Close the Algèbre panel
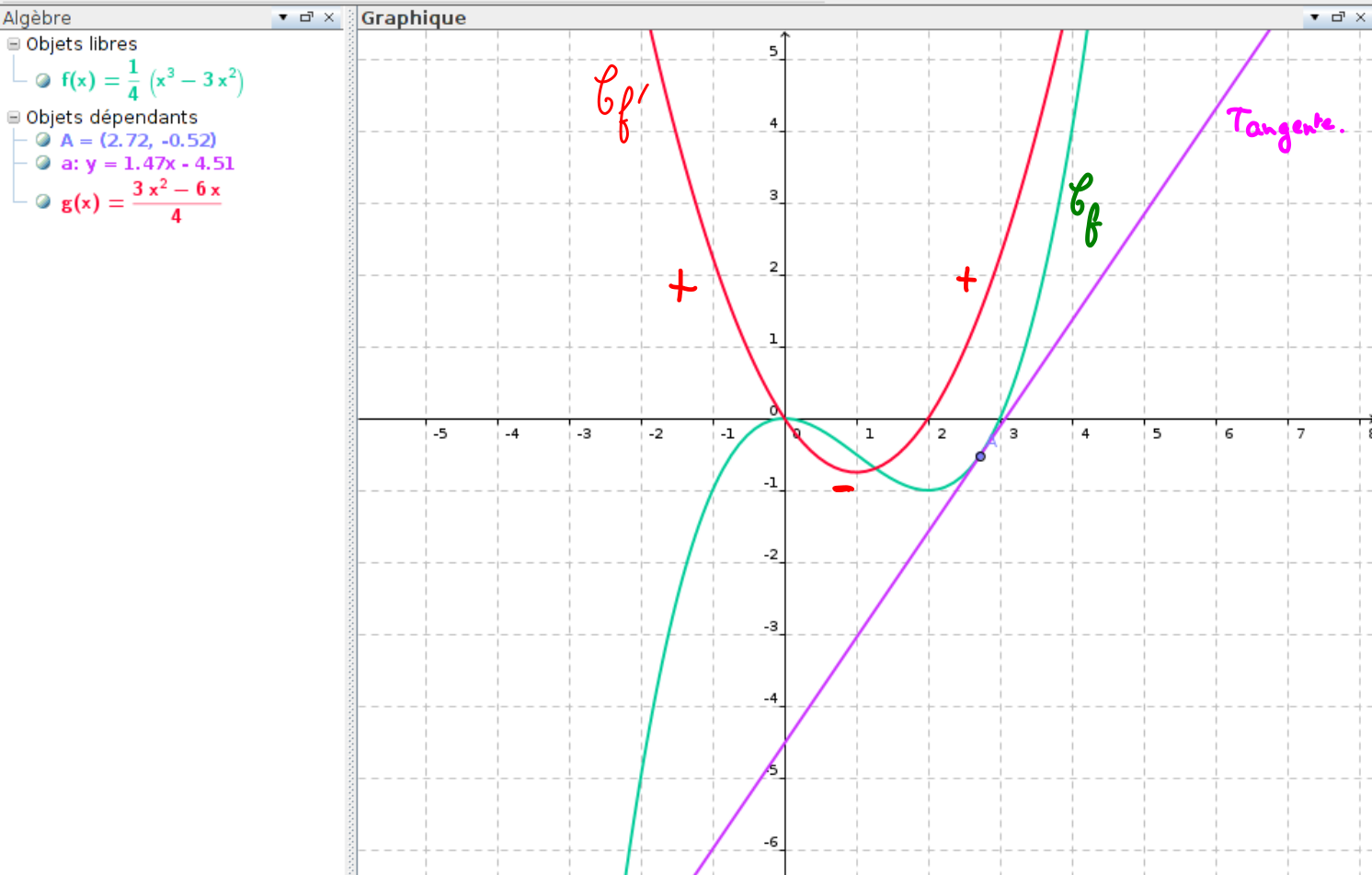This screenshot has width=1372, height=875. point(329,17)
